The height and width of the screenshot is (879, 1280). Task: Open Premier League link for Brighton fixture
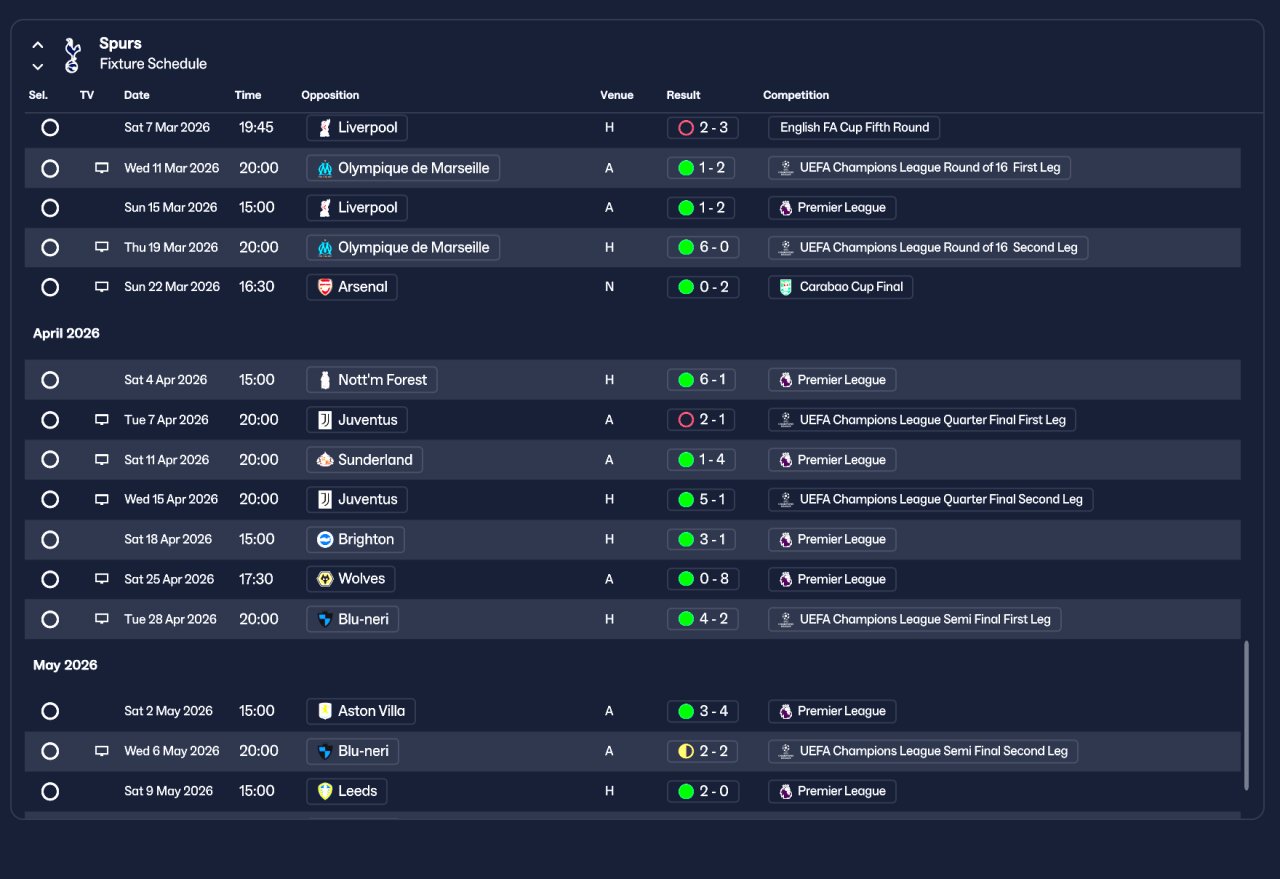point(832,539)
